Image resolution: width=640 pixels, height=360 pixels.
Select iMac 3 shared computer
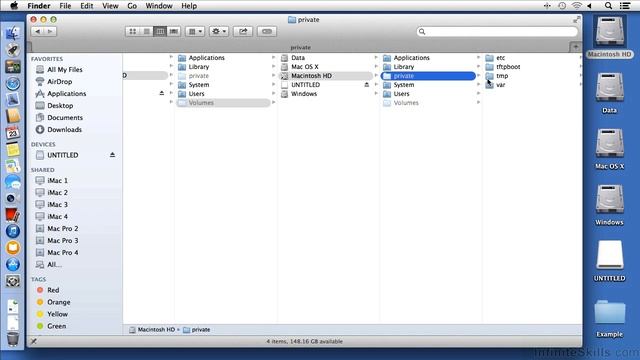click(58, 204)
